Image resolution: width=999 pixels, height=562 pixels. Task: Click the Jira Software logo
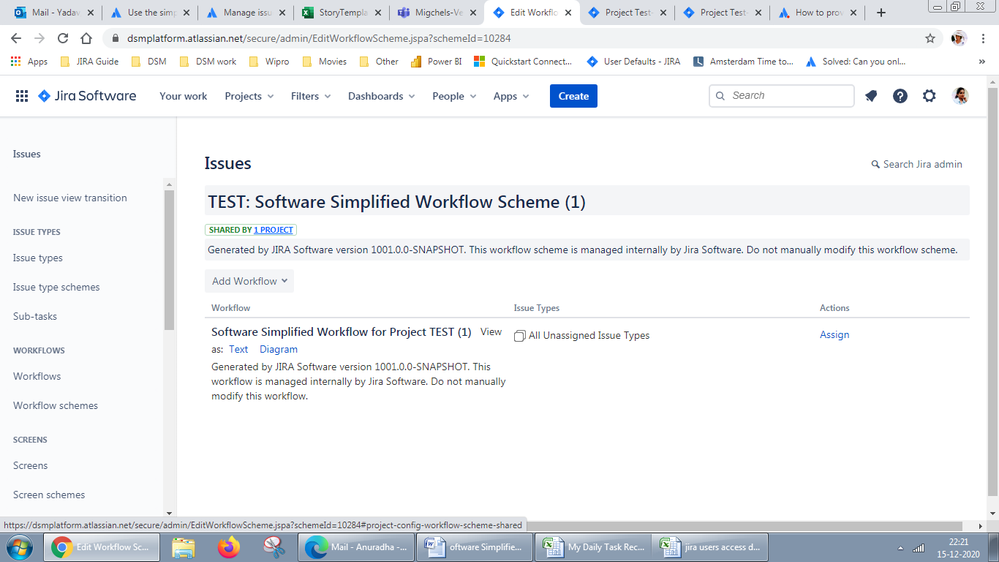click(87, 96)
